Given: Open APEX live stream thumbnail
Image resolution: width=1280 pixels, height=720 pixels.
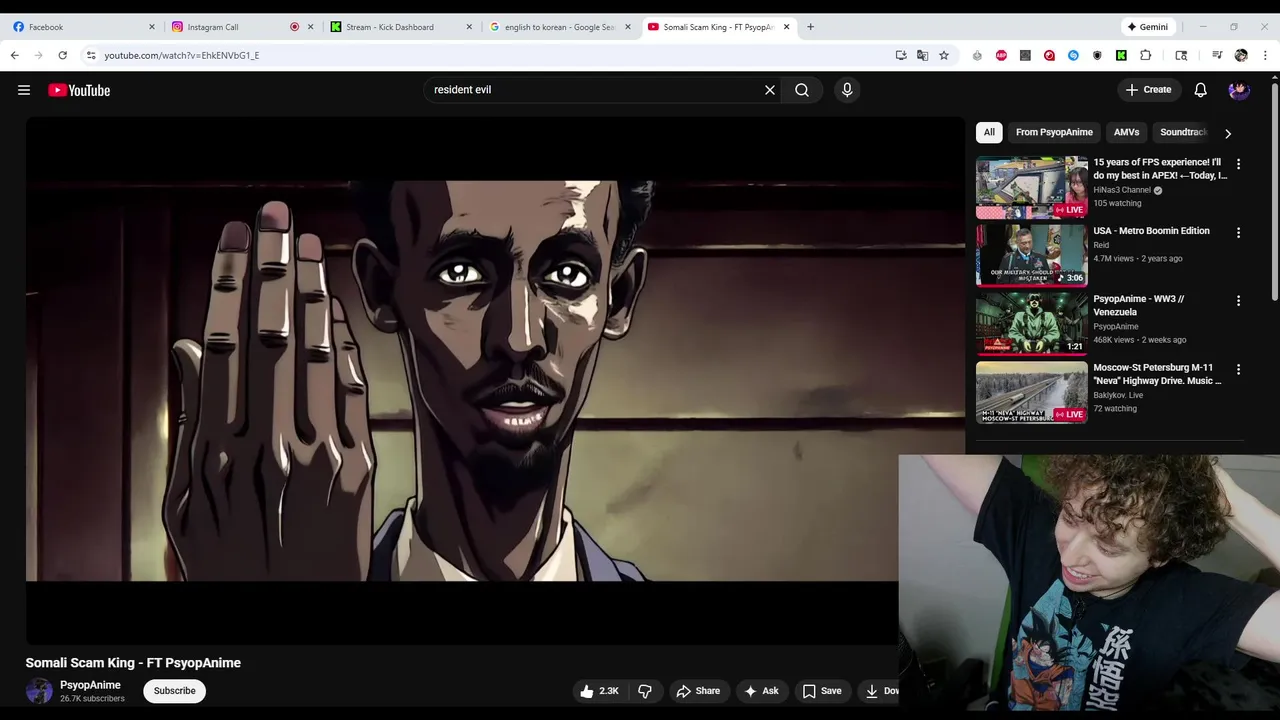Looking at the screenshot, I should 1031,187.
